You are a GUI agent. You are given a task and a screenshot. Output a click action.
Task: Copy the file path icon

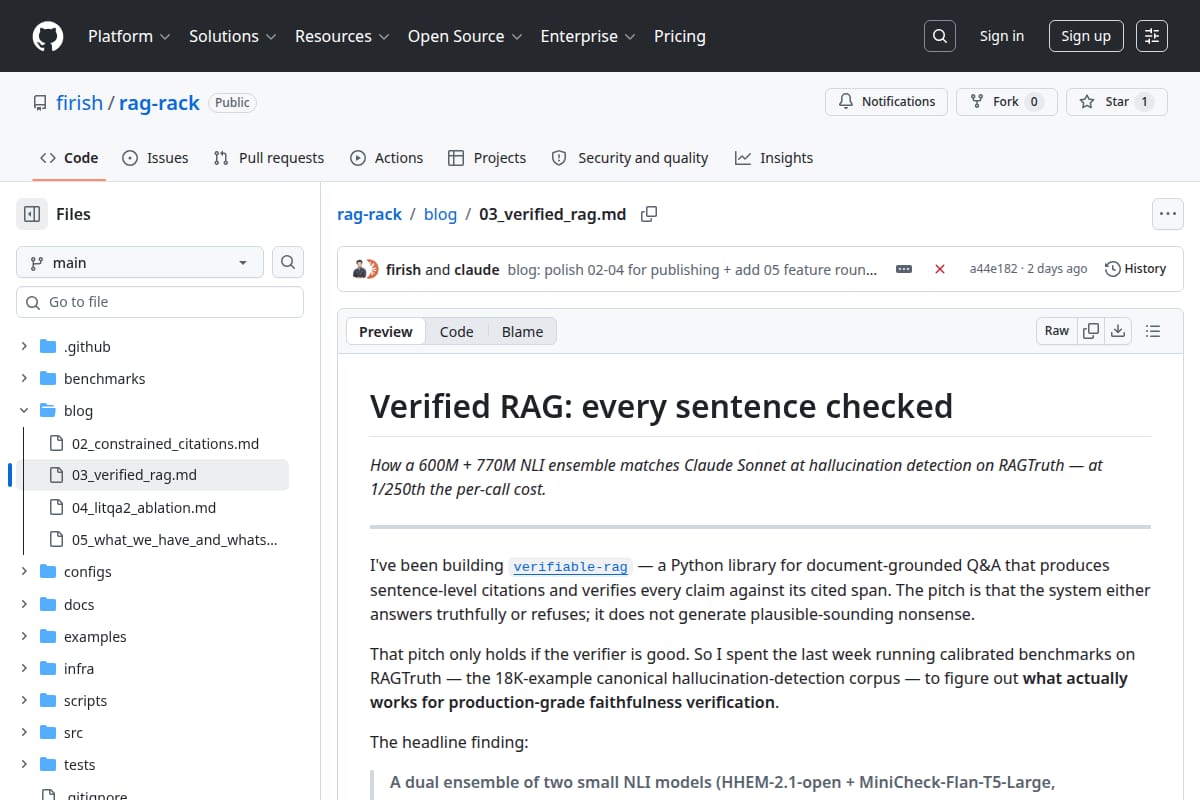pos(649,214)
